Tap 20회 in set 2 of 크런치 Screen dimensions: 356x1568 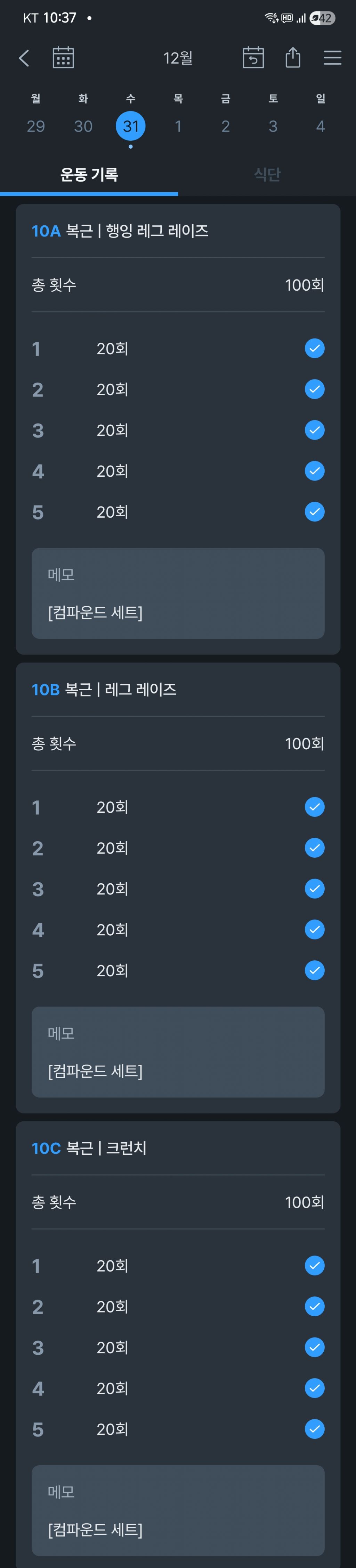click(112, 1306)
